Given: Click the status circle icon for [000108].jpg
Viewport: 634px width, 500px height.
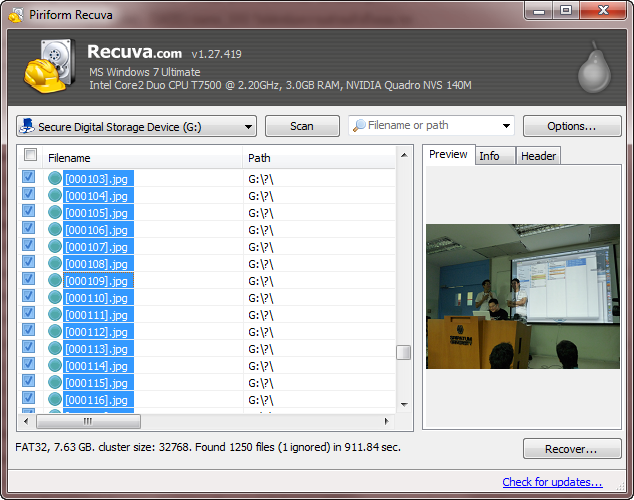Looking at the screenshot, I should click(55, 263).
